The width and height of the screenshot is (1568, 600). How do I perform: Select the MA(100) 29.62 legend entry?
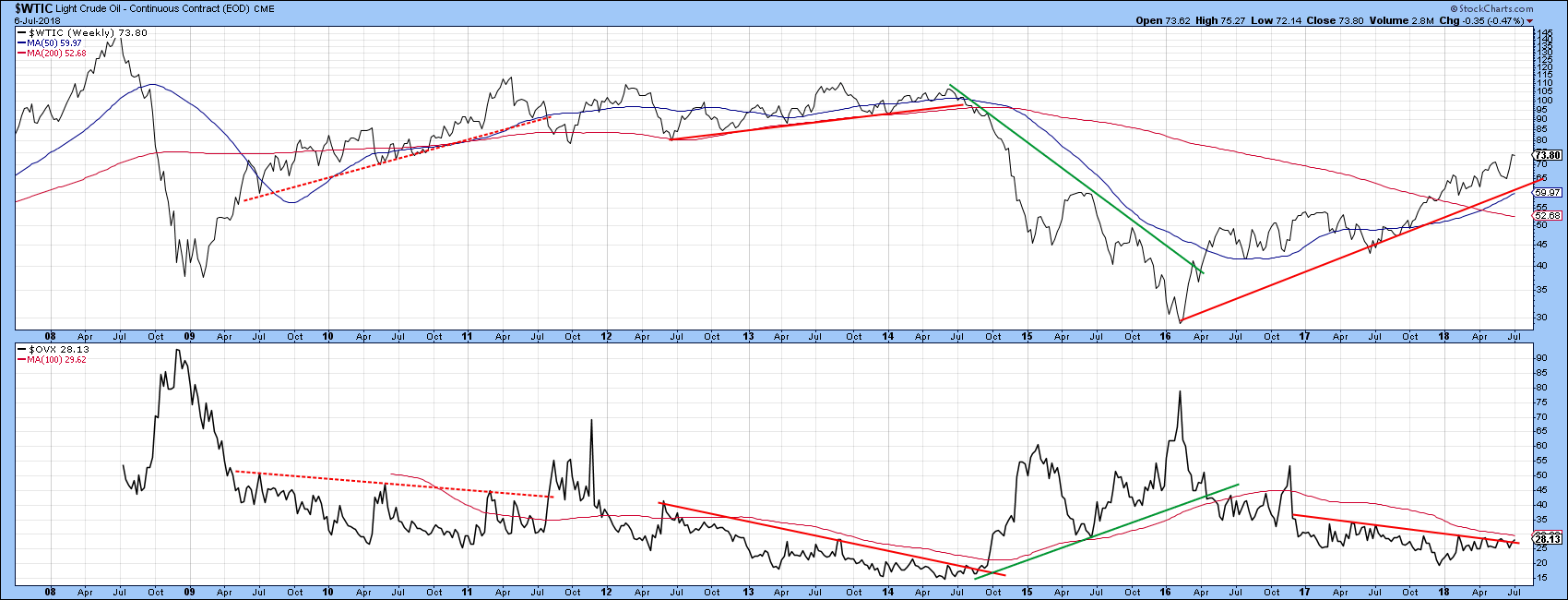[56, 360]
